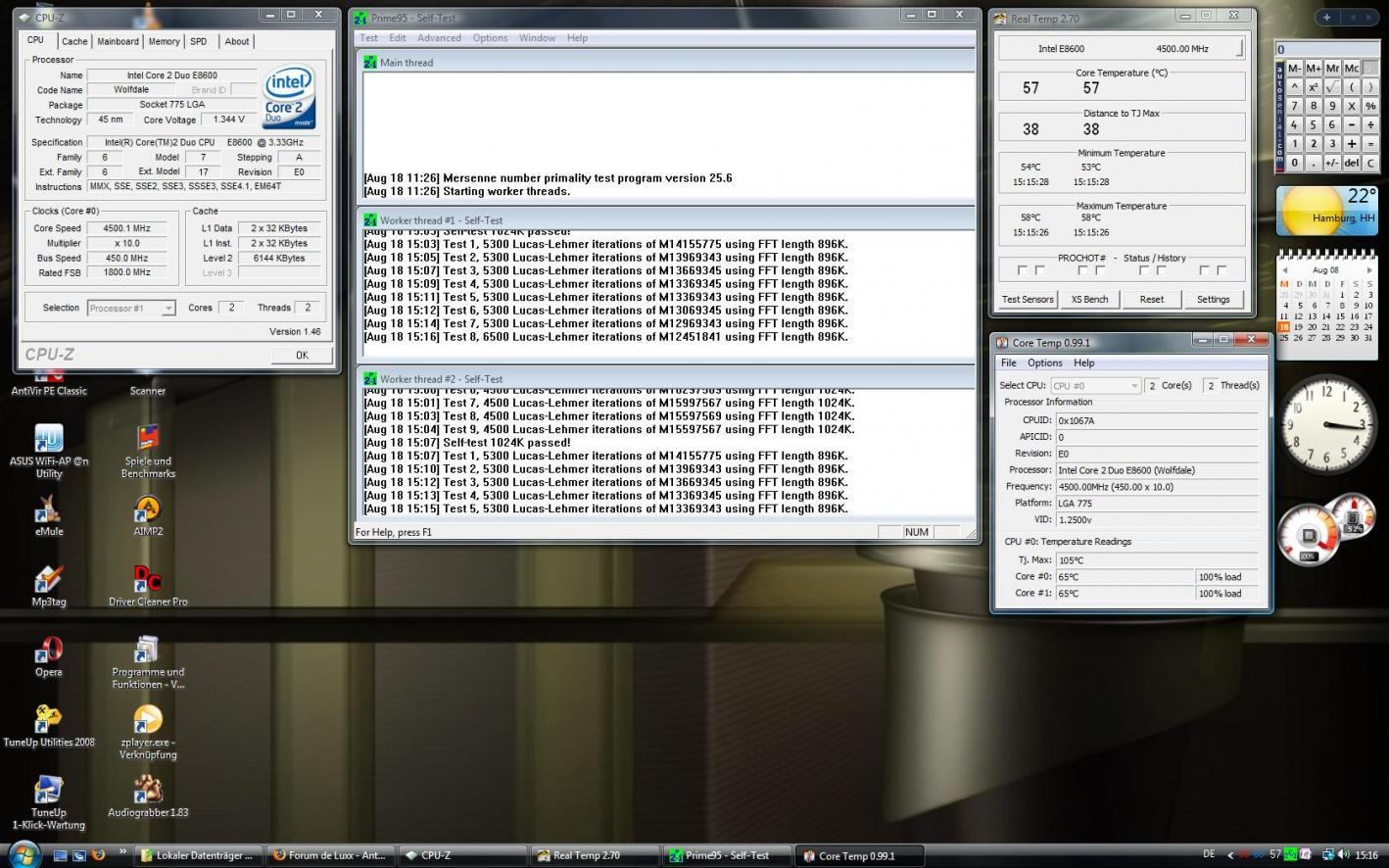
Task: Open the Processor #1 selection dropdown in CPU-Z
Action: tap(131, 308)
